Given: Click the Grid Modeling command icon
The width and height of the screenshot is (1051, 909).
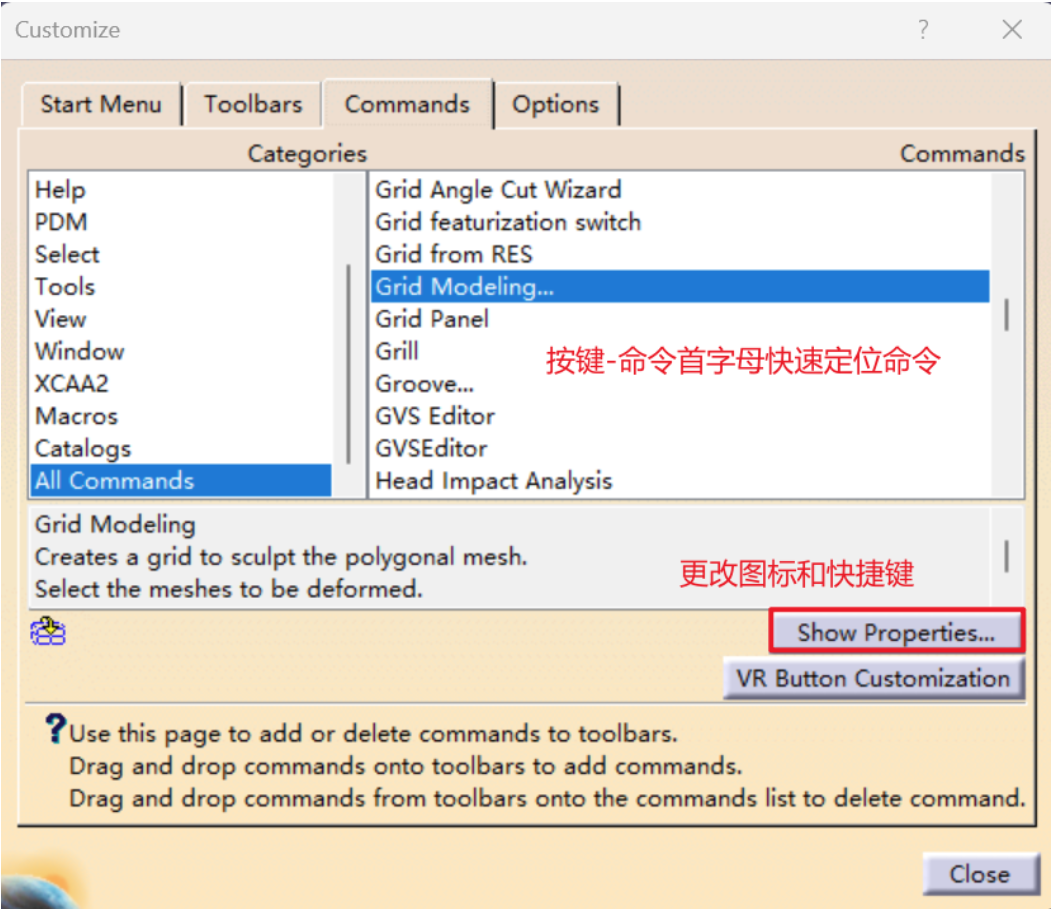Looking at the screenshot, I should pos(48,631).
